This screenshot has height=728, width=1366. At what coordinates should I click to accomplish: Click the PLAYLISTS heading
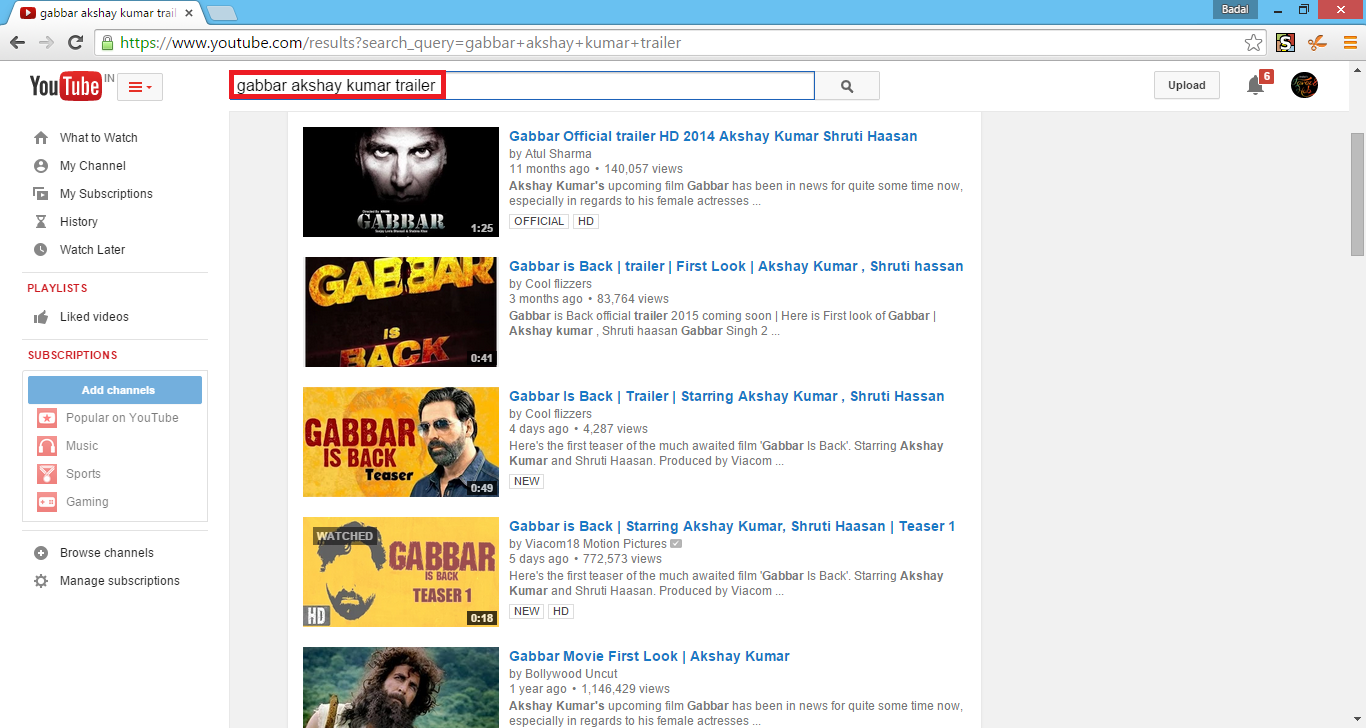[x=57, y=288]
